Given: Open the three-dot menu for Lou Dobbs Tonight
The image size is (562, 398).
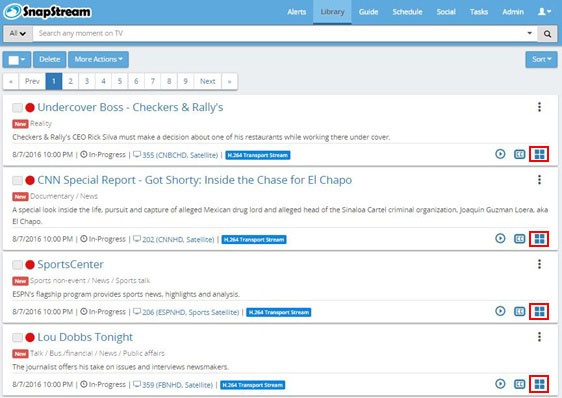Looking at the screenshot, I should coord(539,337).
